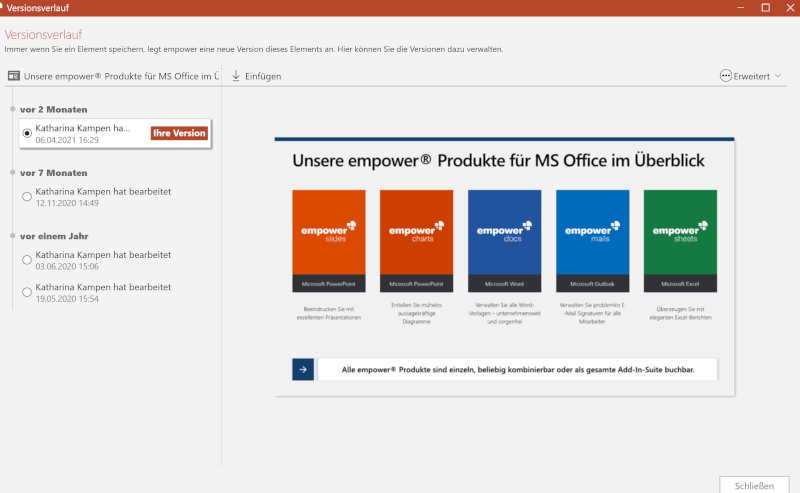Click the Einfügen download arrow icon
Screen dimensions: 800x493
(x=236, y=76)
